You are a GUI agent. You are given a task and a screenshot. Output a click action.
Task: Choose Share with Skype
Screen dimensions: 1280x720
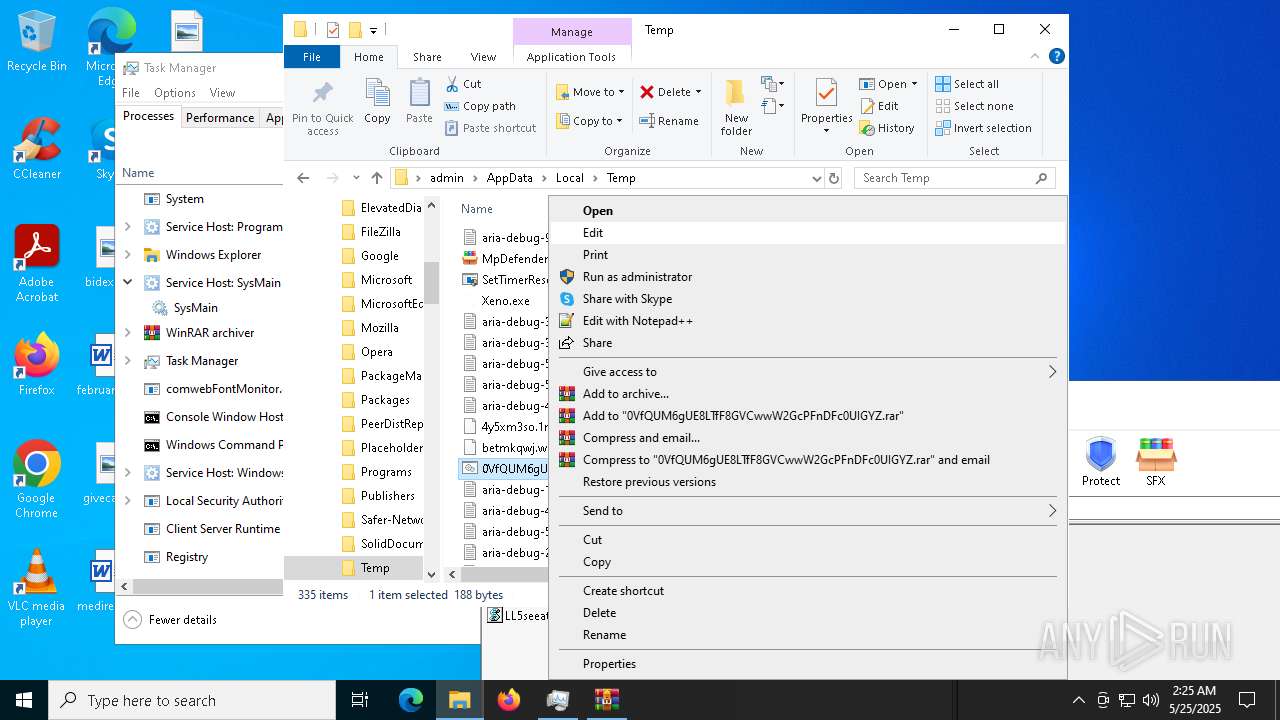[809, 299]
